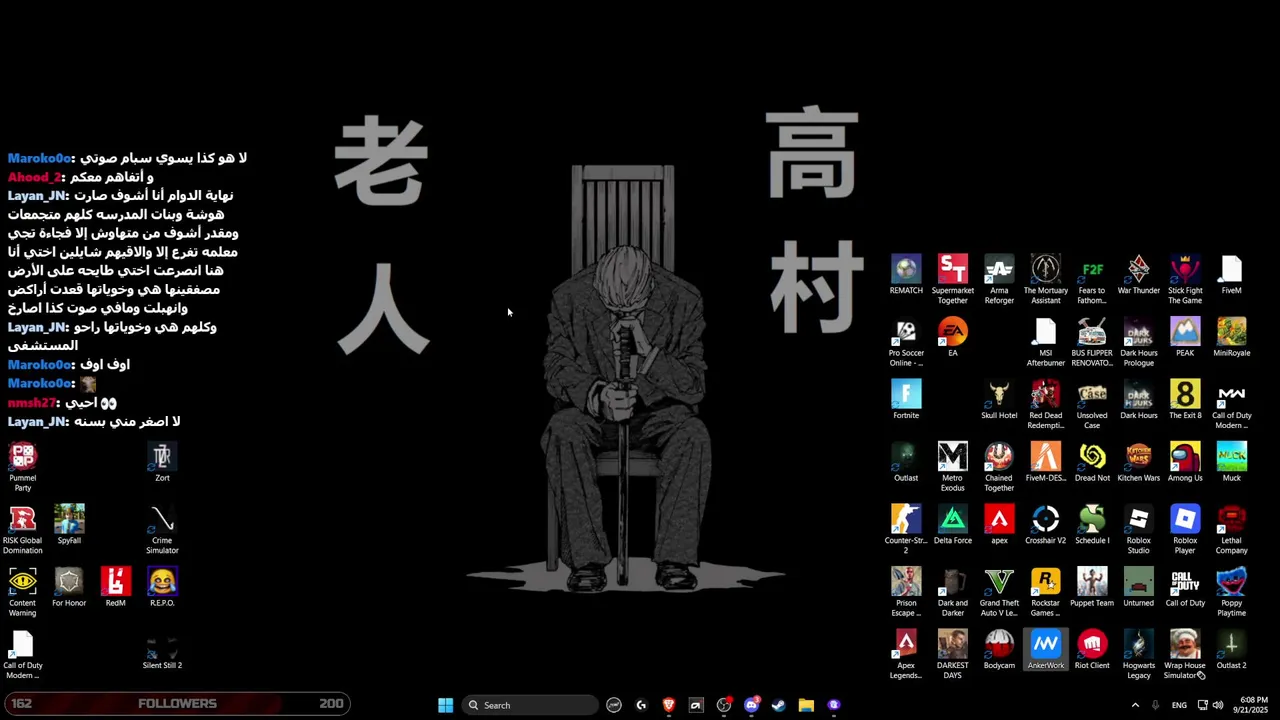Open Dread Not shortcut
Image resolution: width=1280 pixels, height=720 pixels.
1092,462
